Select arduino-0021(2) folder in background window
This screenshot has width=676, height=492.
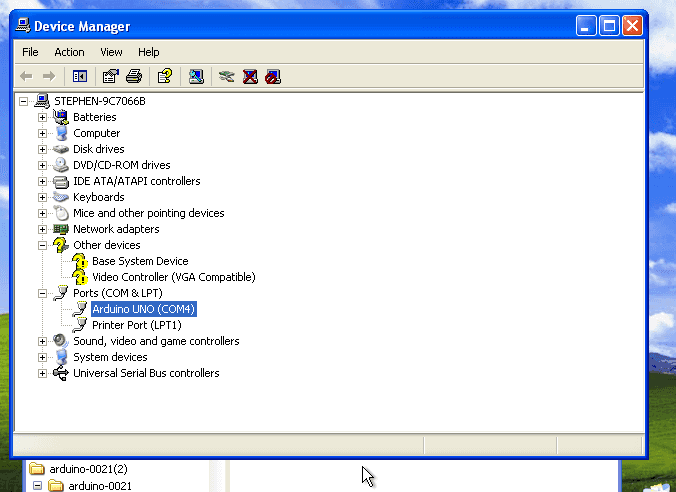(88, 469)
